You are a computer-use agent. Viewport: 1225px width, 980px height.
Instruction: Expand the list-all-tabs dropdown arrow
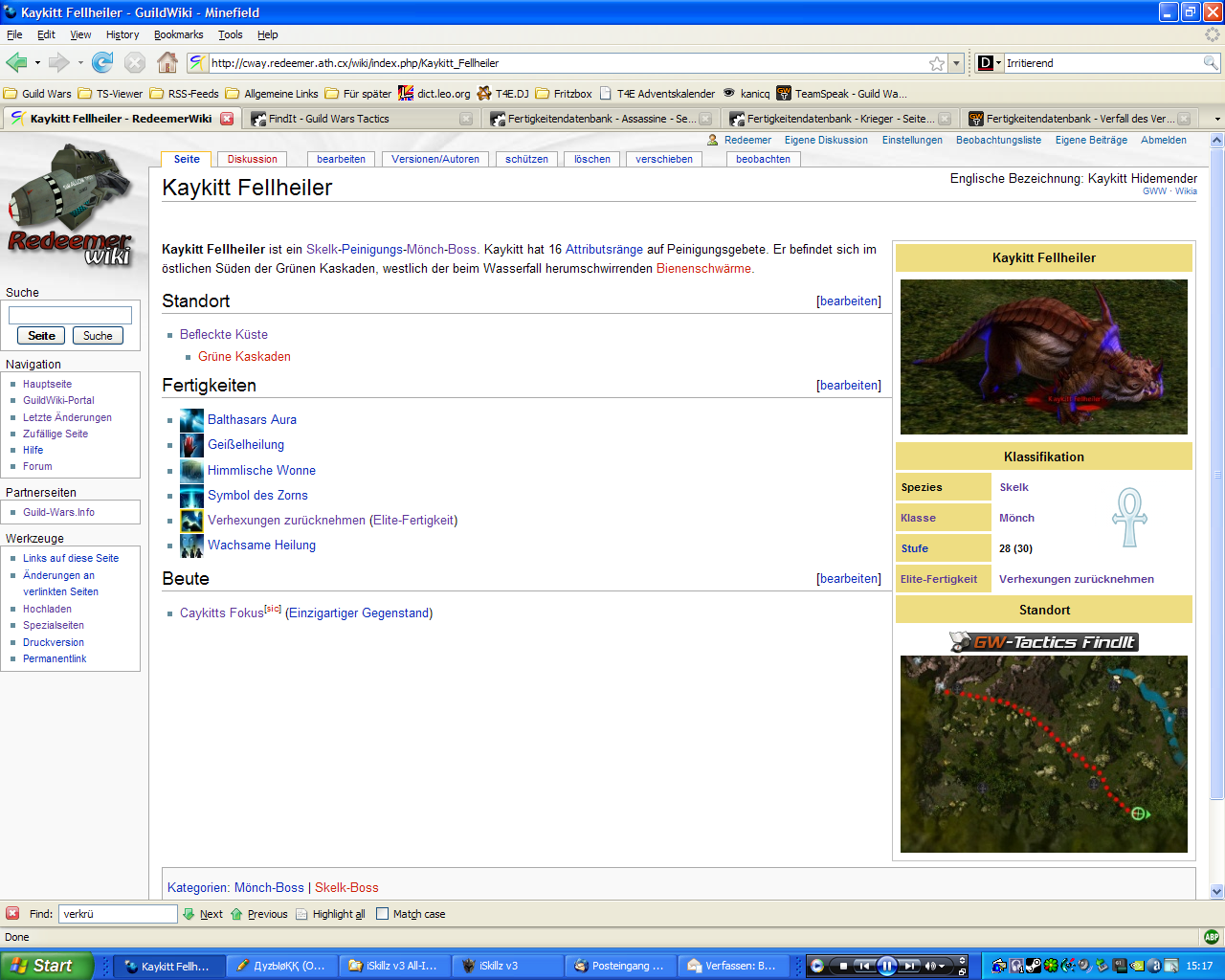1216,119
